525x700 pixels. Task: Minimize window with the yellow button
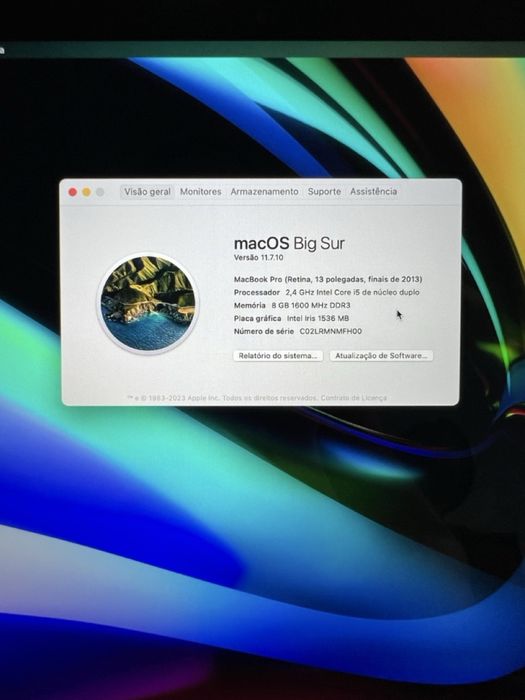point(87,192)
